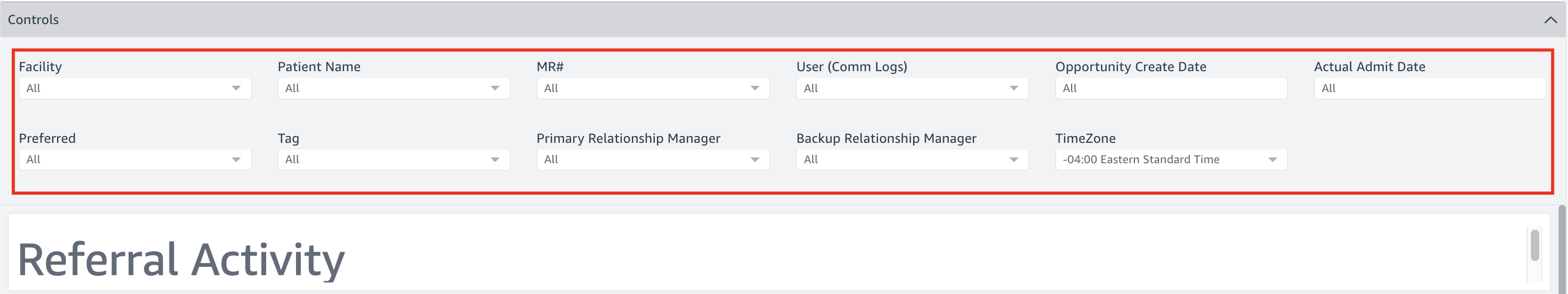Screen dimensions: 1568x294
Task: Open the MR# filter dropdown
Action: pos(652,88)
